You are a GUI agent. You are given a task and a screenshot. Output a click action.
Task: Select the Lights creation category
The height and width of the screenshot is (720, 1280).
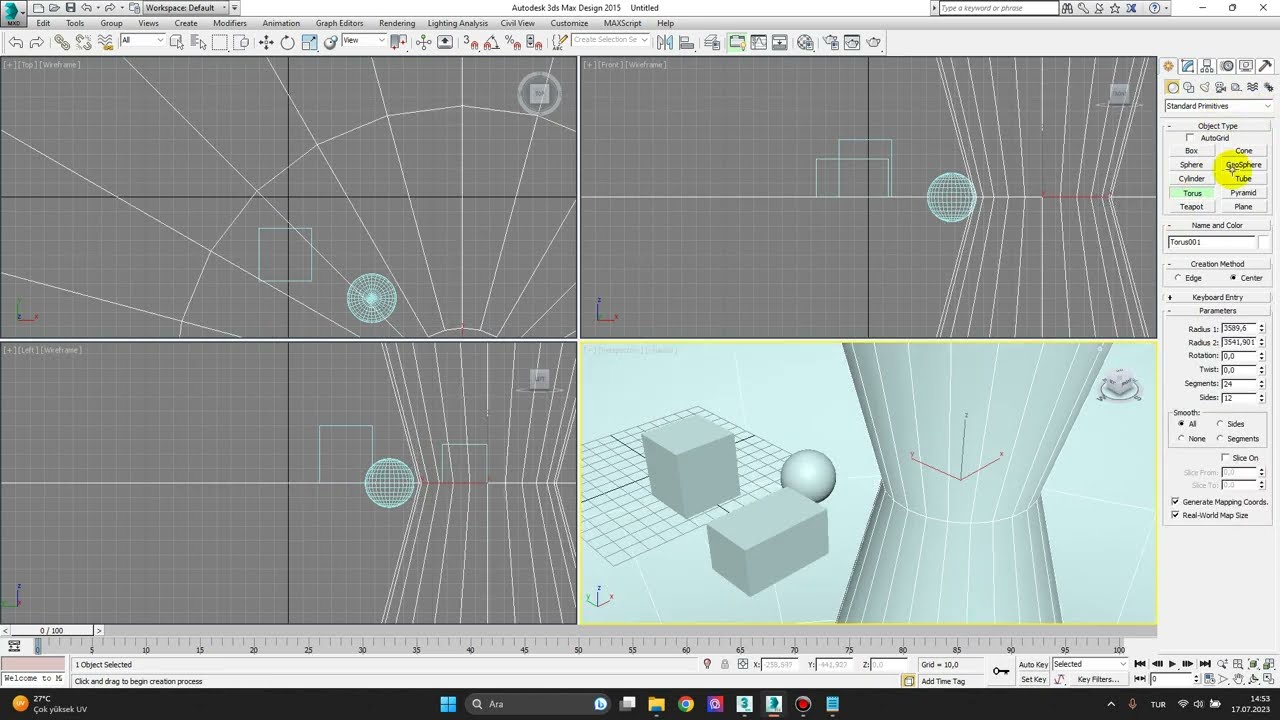1204,88
